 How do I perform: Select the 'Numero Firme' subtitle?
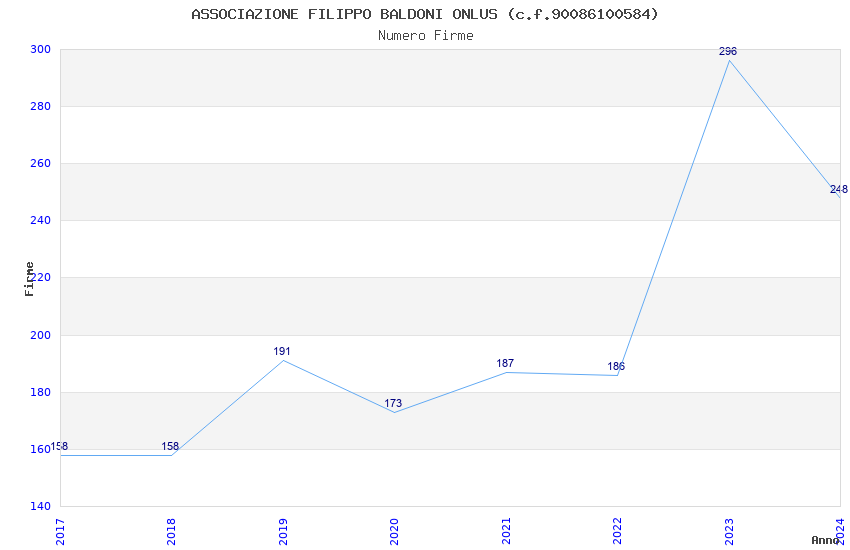(x=426, y=36)
